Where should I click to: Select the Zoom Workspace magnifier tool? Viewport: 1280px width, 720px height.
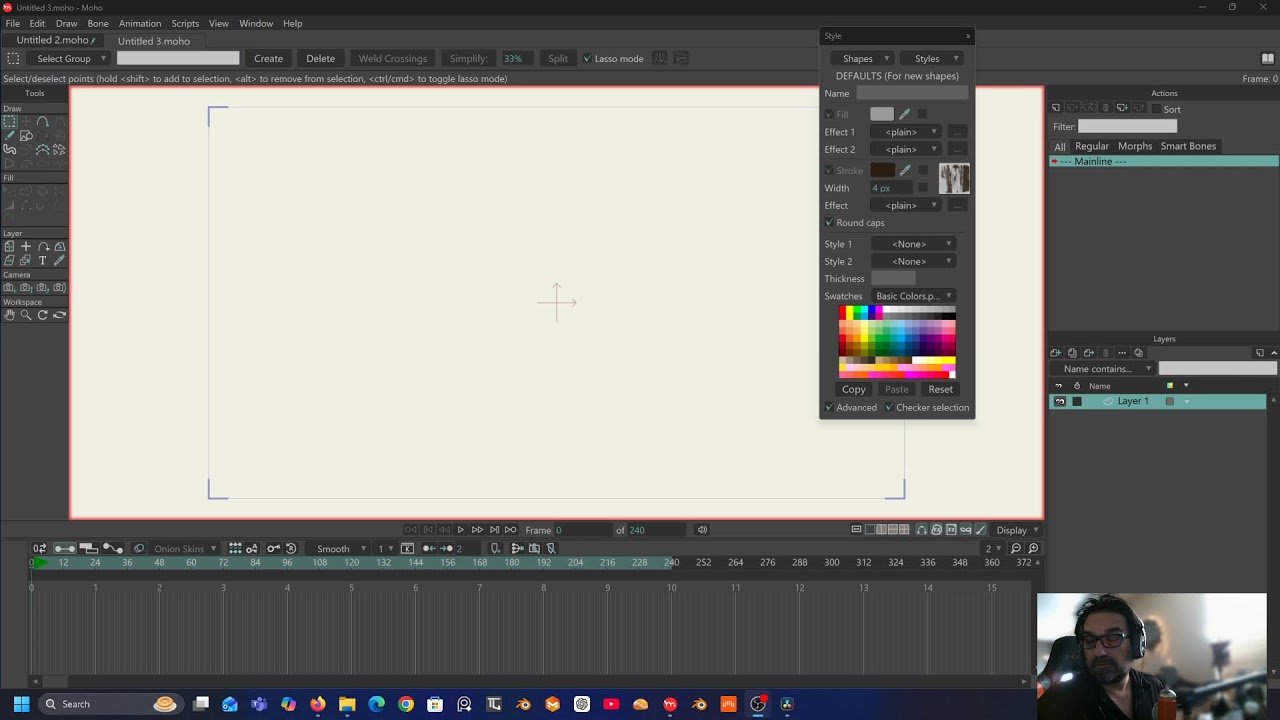[26, 315]
